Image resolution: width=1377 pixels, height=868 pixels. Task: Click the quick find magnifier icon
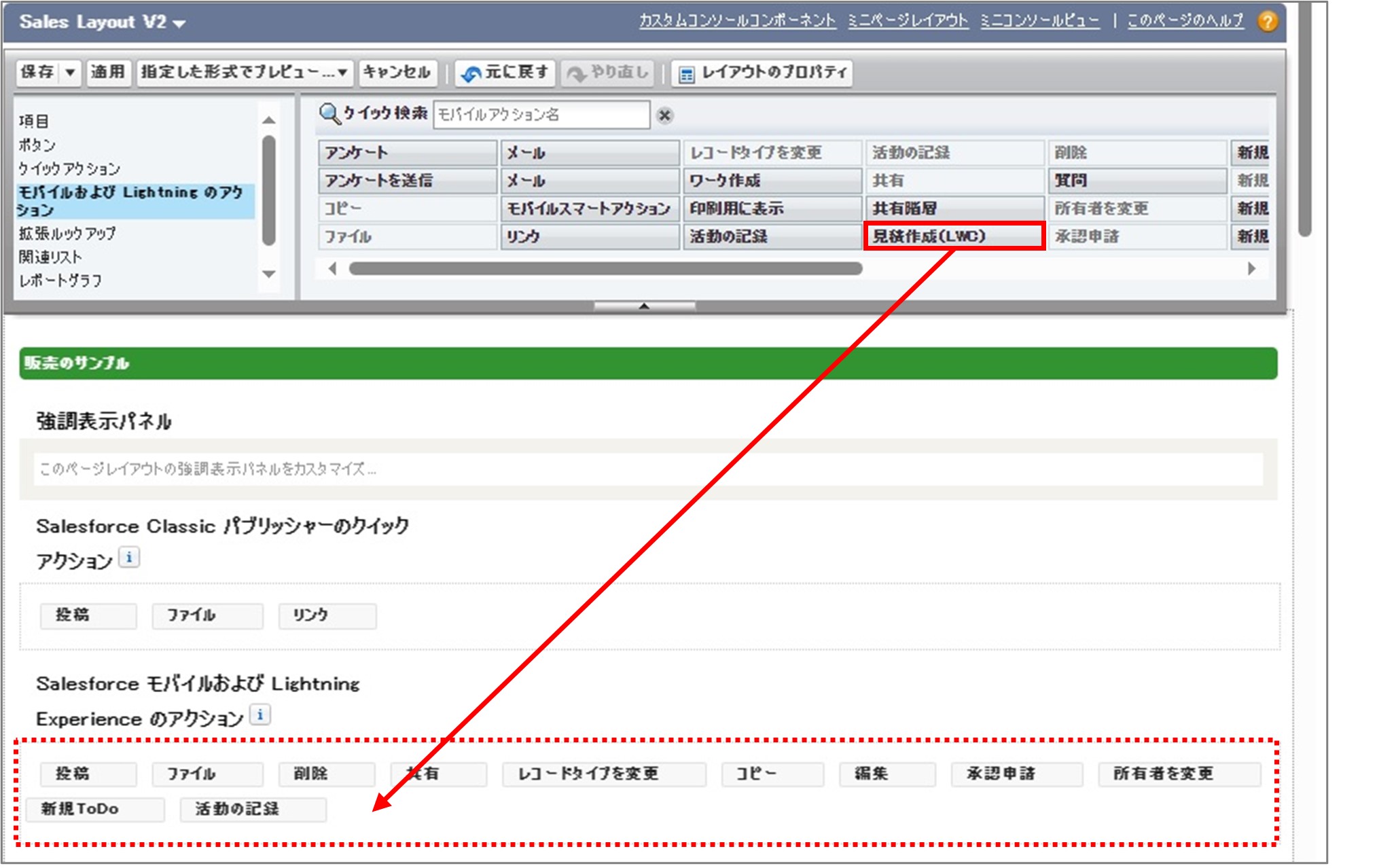click(329, 113)
